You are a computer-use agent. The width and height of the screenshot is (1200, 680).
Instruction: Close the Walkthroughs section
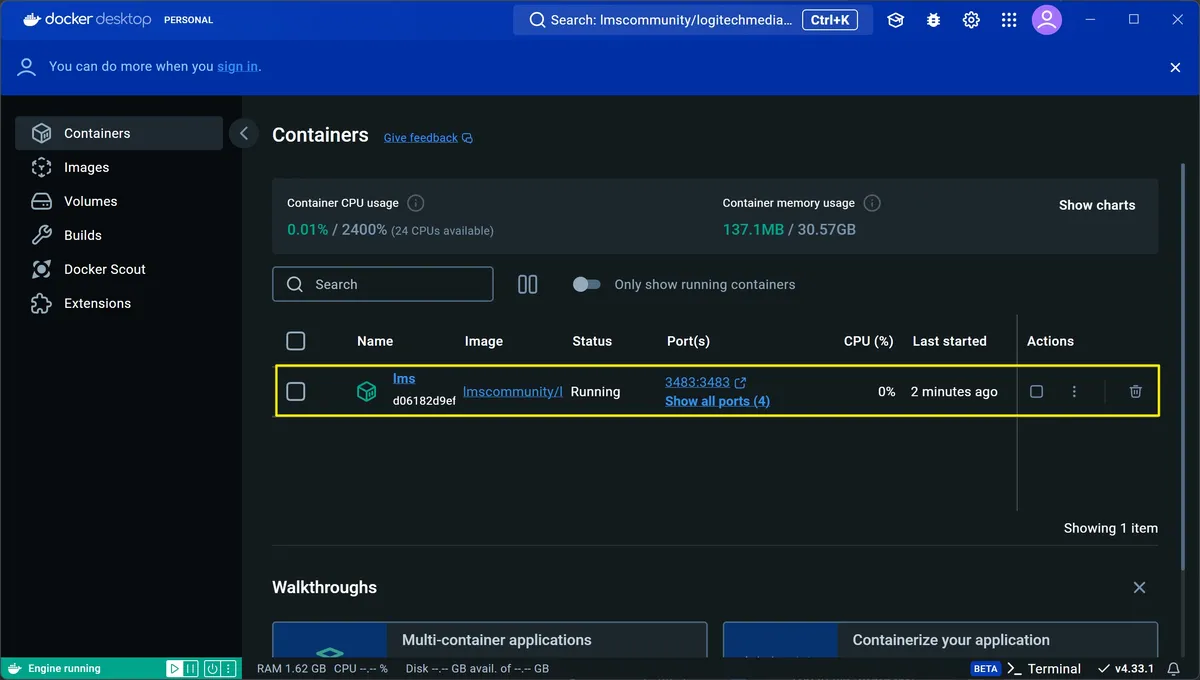pyautogui.click(x=1139, y=588)
